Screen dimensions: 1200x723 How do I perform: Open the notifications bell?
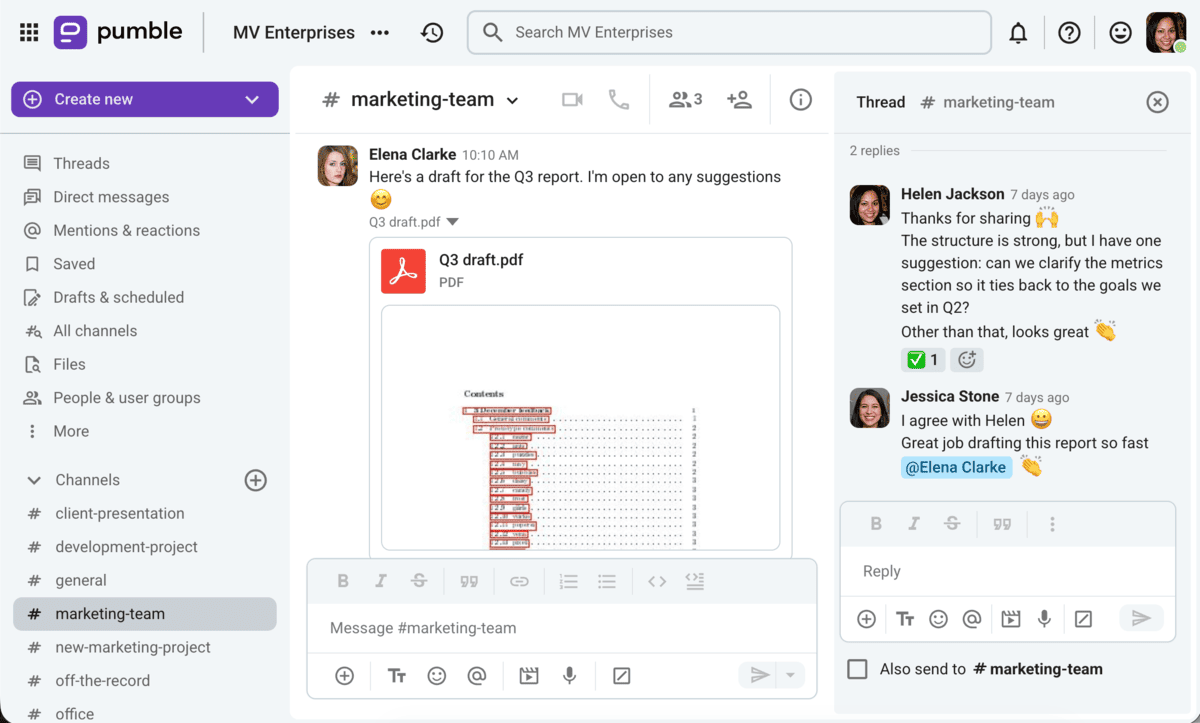(x=1018, y=33)
